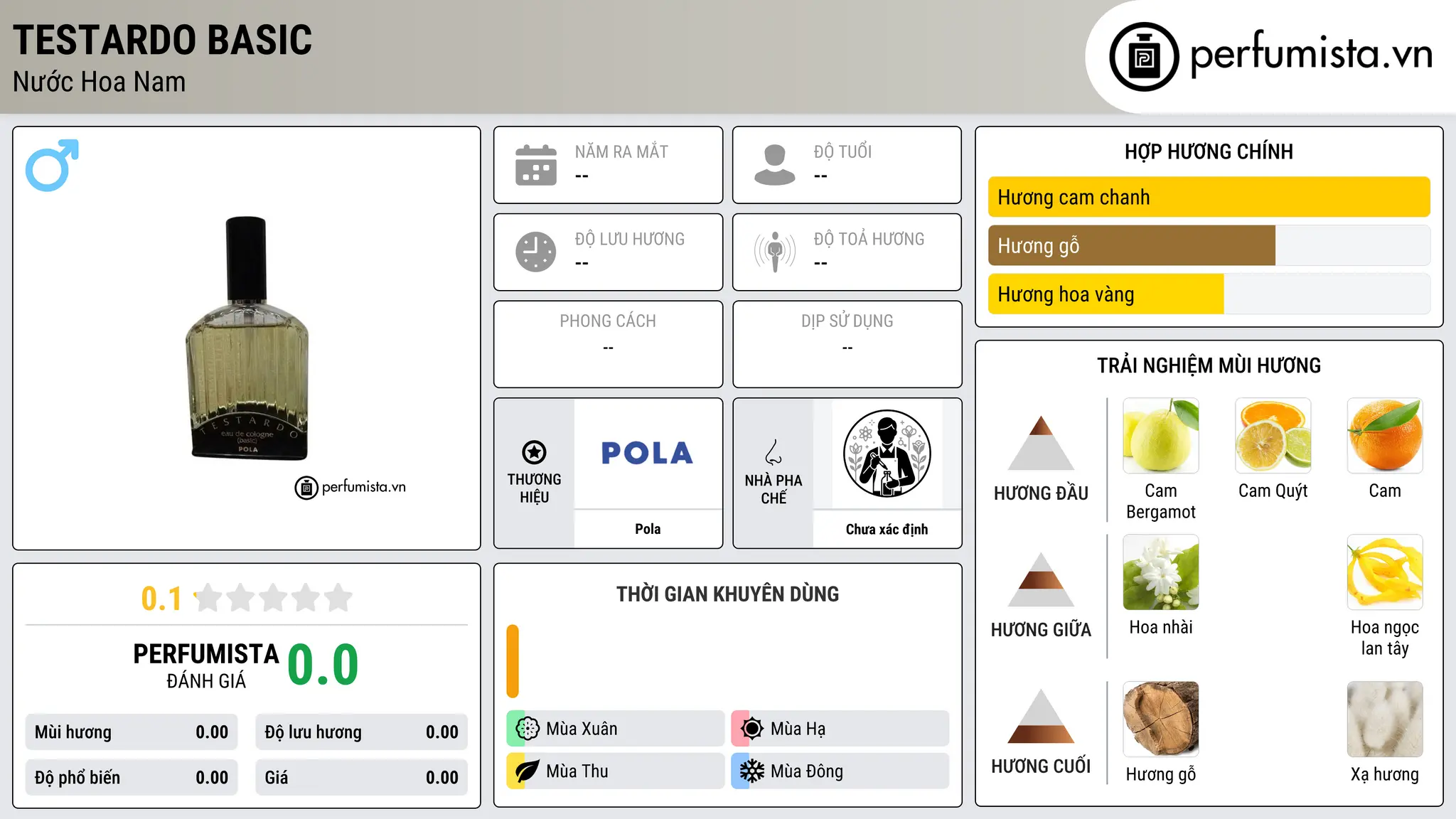Viewport: 1456px width, 819px height.
Task: Click the middle-note pyramid icon HƯƠNG GIỮA
Action: [1041, 579]
